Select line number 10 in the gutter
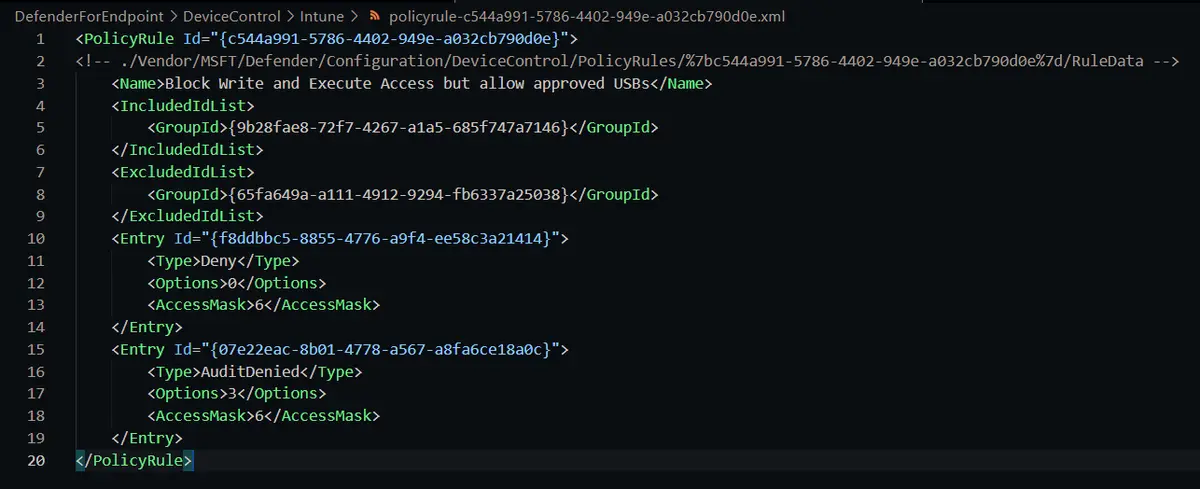The width and height of the screenshot is (1200, 489). pyautogui.click(x=35, y=238)
